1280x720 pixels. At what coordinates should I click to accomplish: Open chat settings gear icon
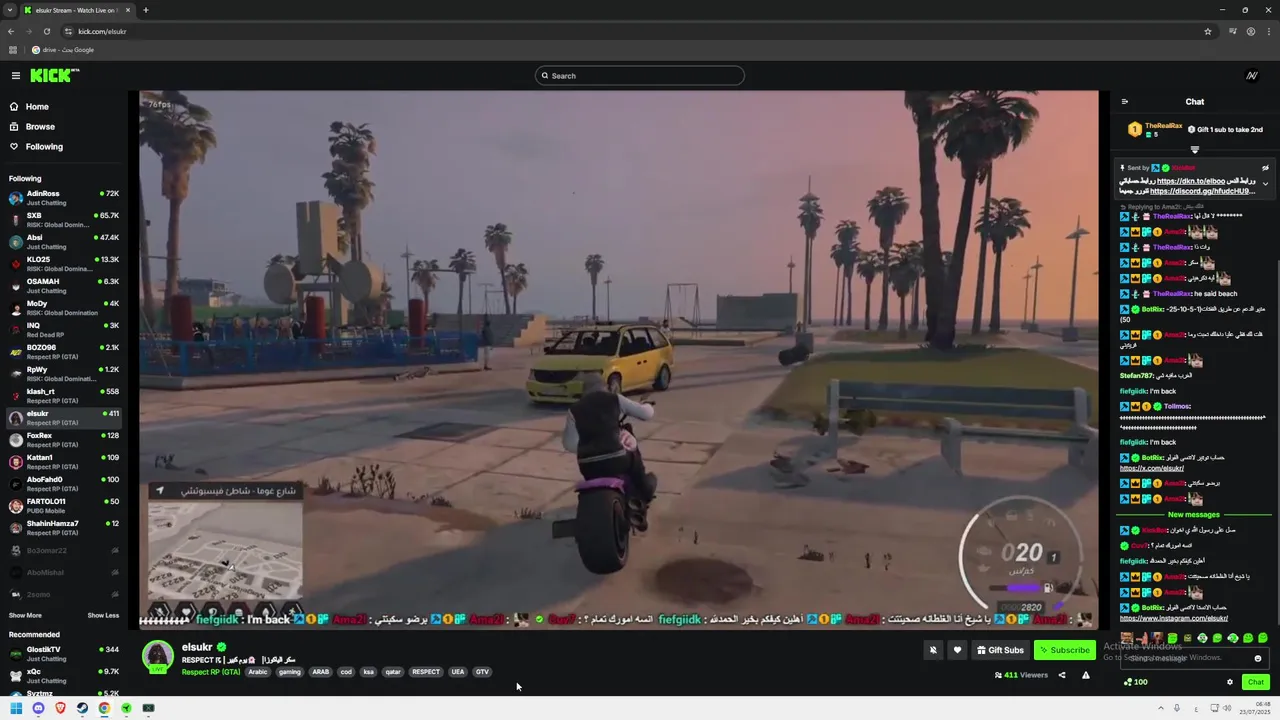click(1230, 682)
